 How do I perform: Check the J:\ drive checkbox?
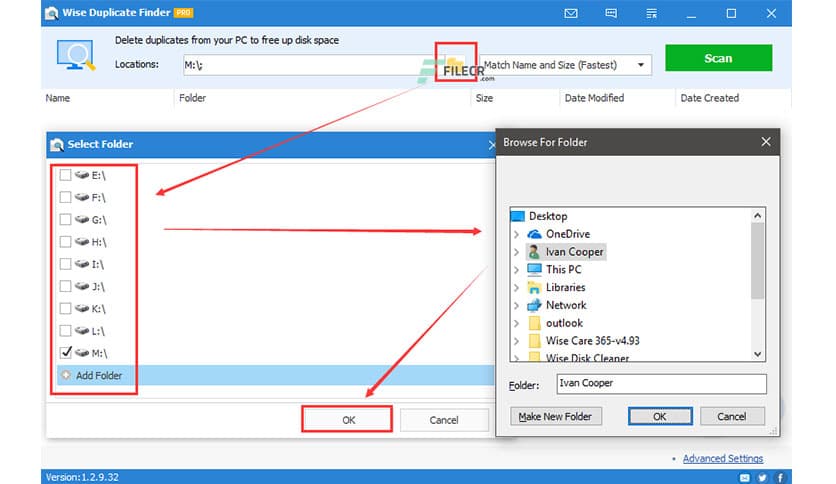click(65, 286)
